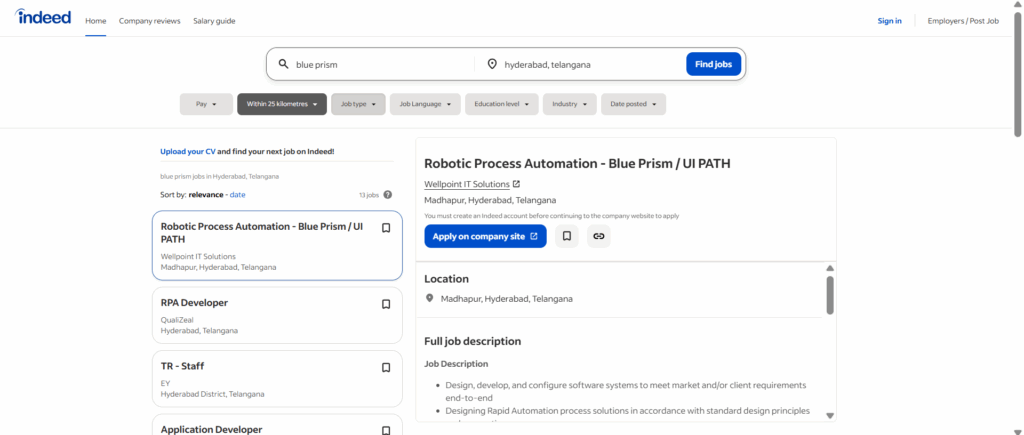Go to the Salary guide page

214,20
